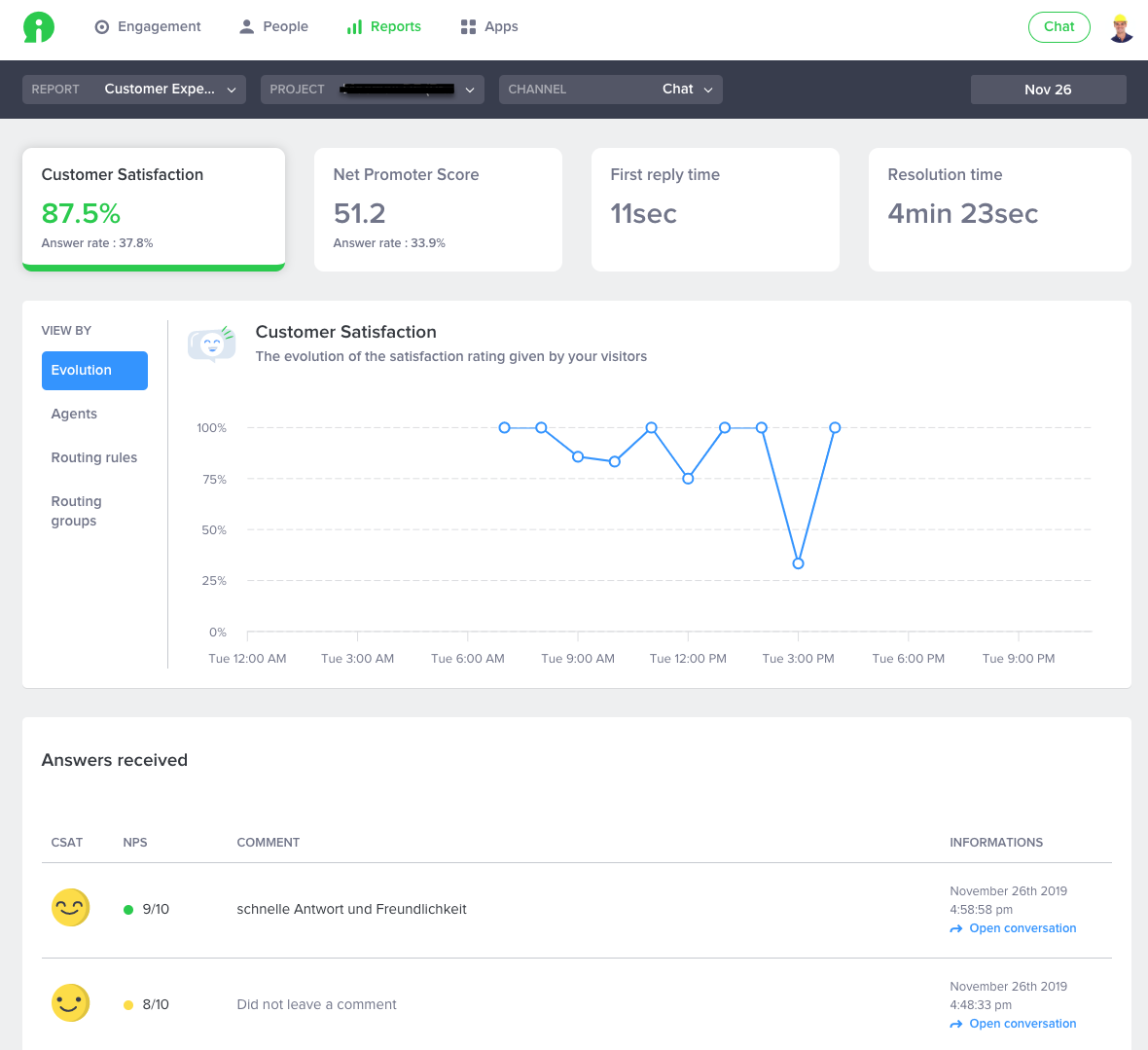Open conversation from 4:48:33 pm
Viewport: 1148px width, 1050px height.
point(1022,1024)
